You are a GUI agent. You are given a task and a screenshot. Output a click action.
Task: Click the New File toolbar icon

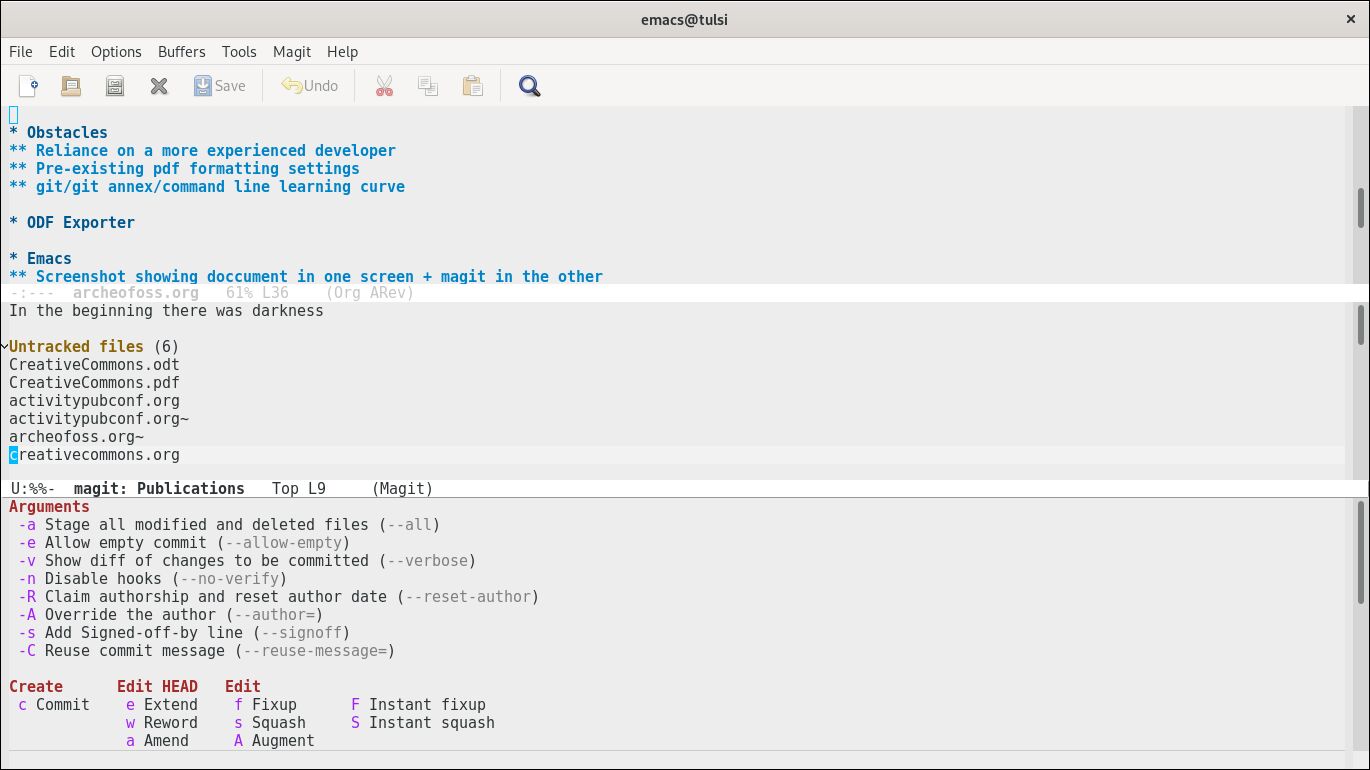coord(28,86)
